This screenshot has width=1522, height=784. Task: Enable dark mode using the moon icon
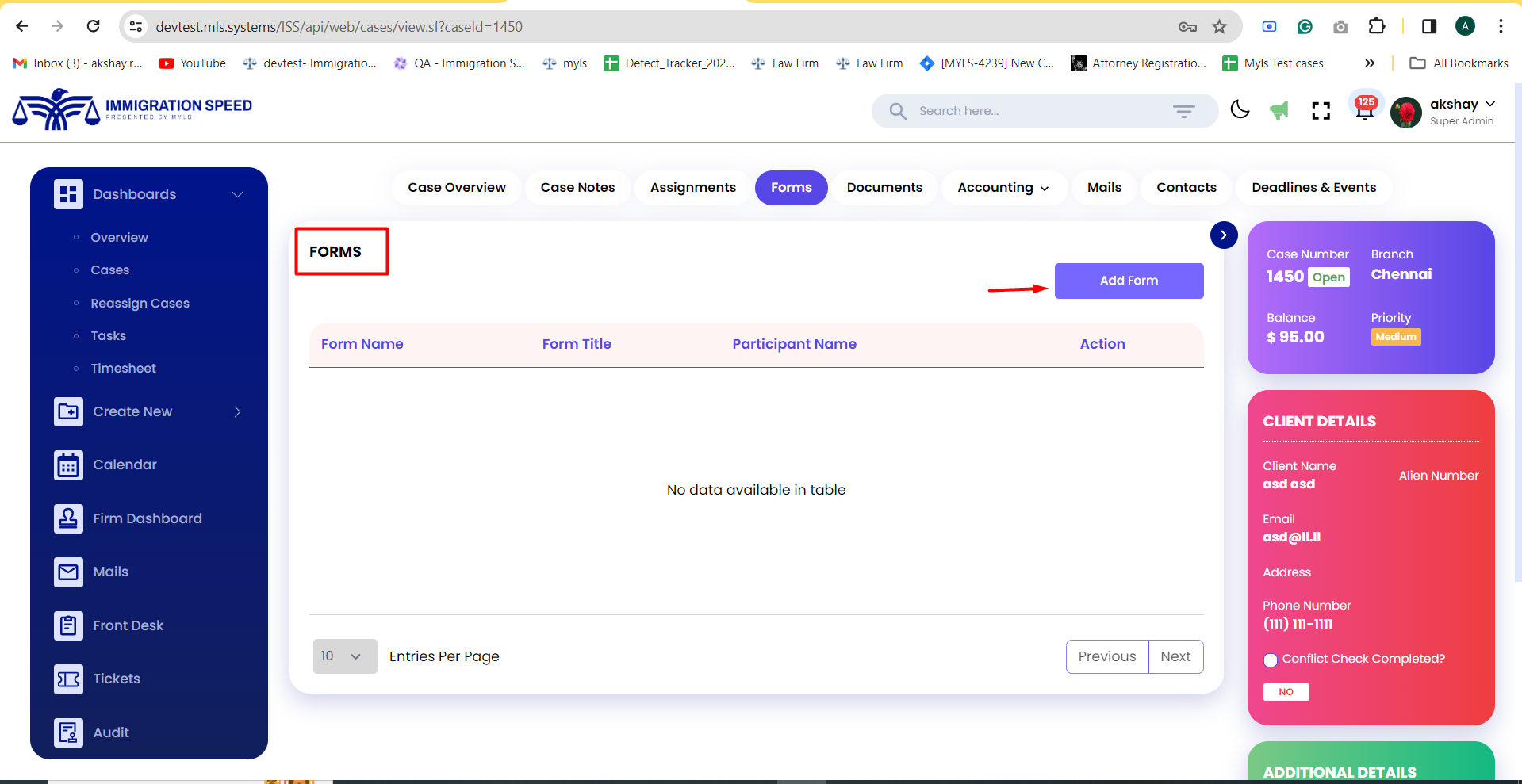[1240, 110]
